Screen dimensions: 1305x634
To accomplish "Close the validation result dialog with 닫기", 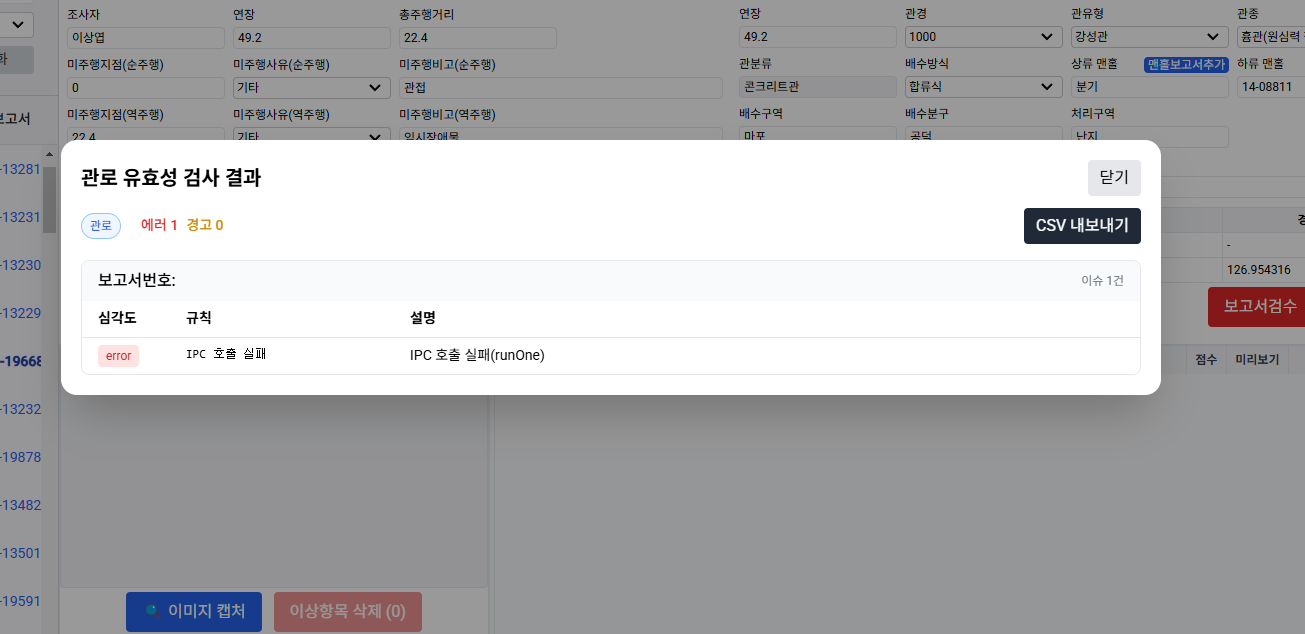I will pos(1114,178).
